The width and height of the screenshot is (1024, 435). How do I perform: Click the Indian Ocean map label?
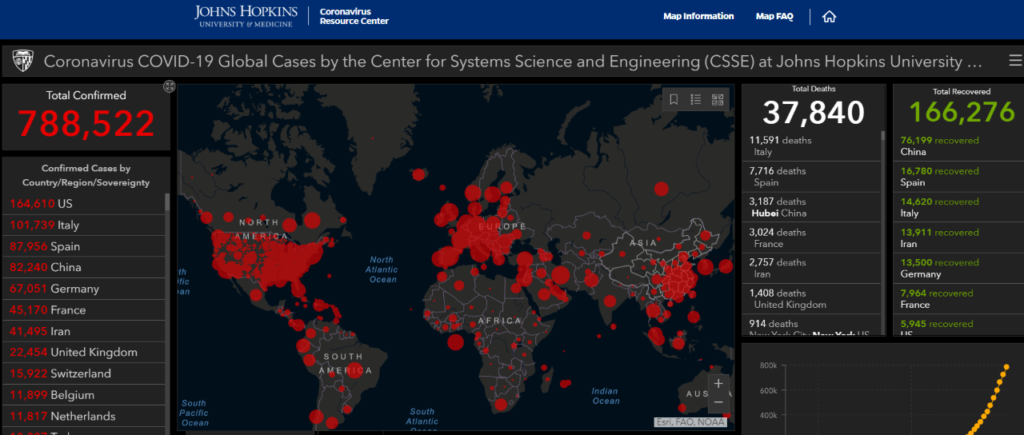click(x=605, y=396)
